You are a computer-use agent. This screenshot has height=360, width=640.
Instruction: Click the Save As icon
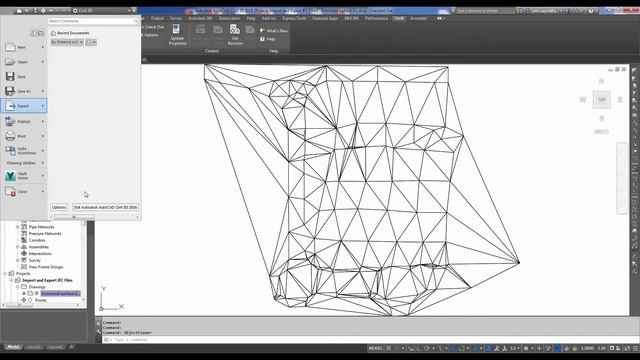[11, 91]
